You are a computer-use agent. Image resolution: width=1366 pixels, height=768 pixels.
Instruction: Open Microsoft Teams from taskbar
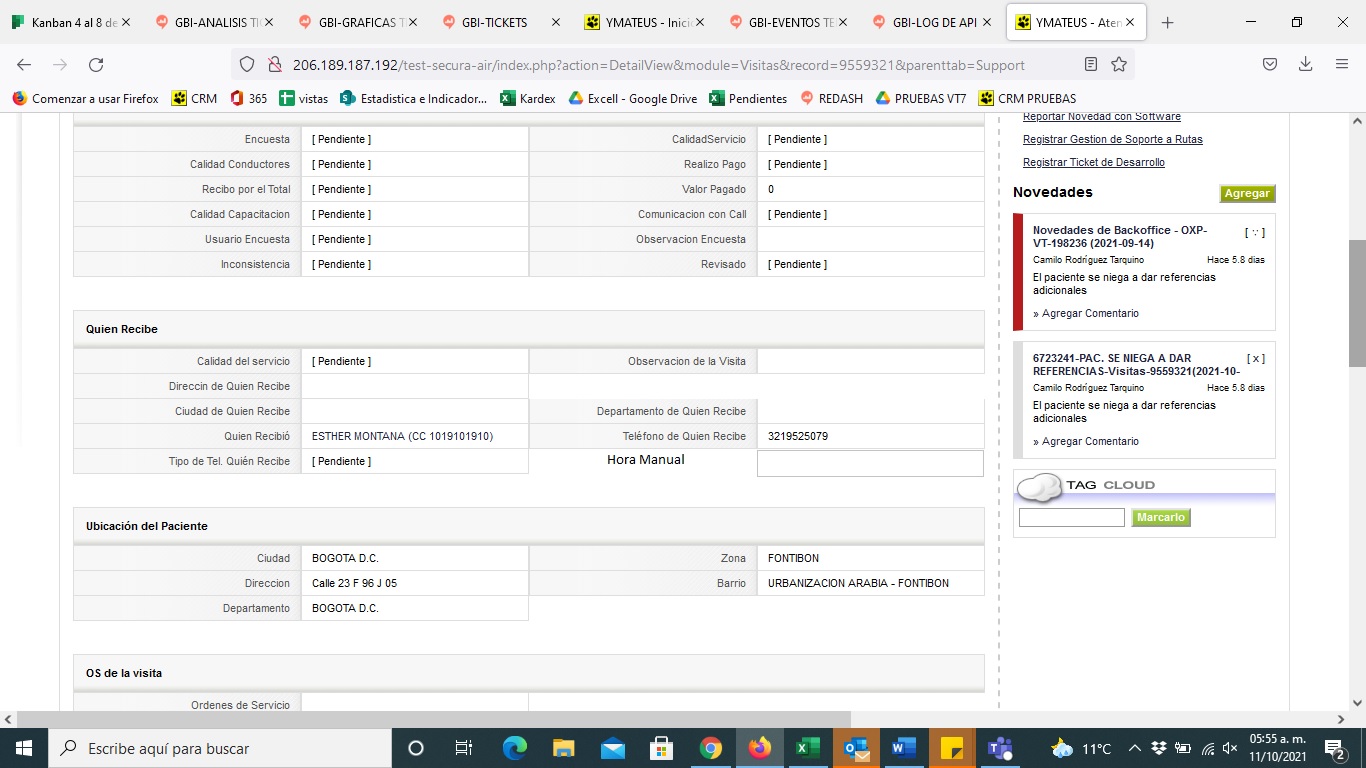tap(1000, 748)
